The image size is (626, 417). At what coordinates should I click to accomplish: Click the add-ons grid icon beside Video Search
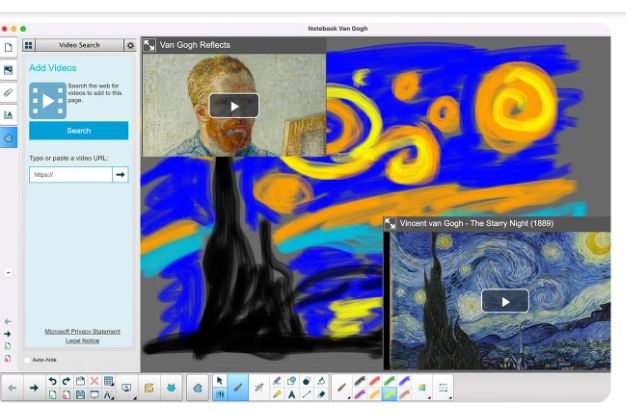[x=29, y=45]
